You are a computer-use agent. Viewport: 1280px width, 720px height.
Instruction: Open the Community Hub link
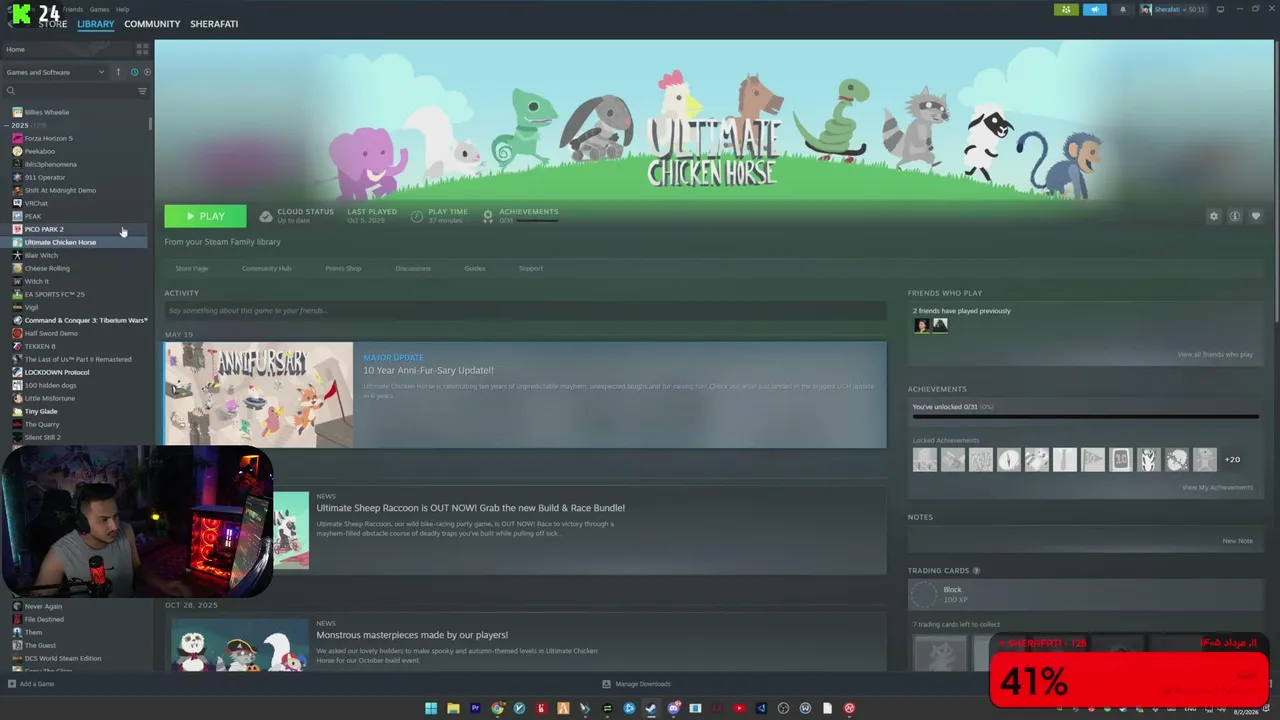point(266,268)
